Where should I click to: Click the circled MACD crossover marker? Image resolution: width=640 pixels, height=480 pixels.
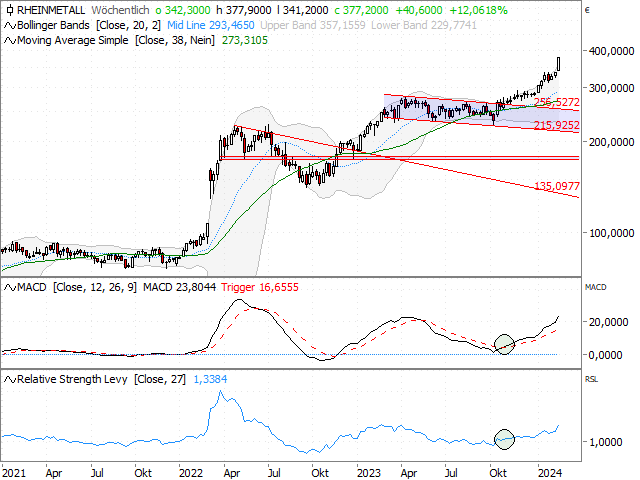click(x=504, y=344)
